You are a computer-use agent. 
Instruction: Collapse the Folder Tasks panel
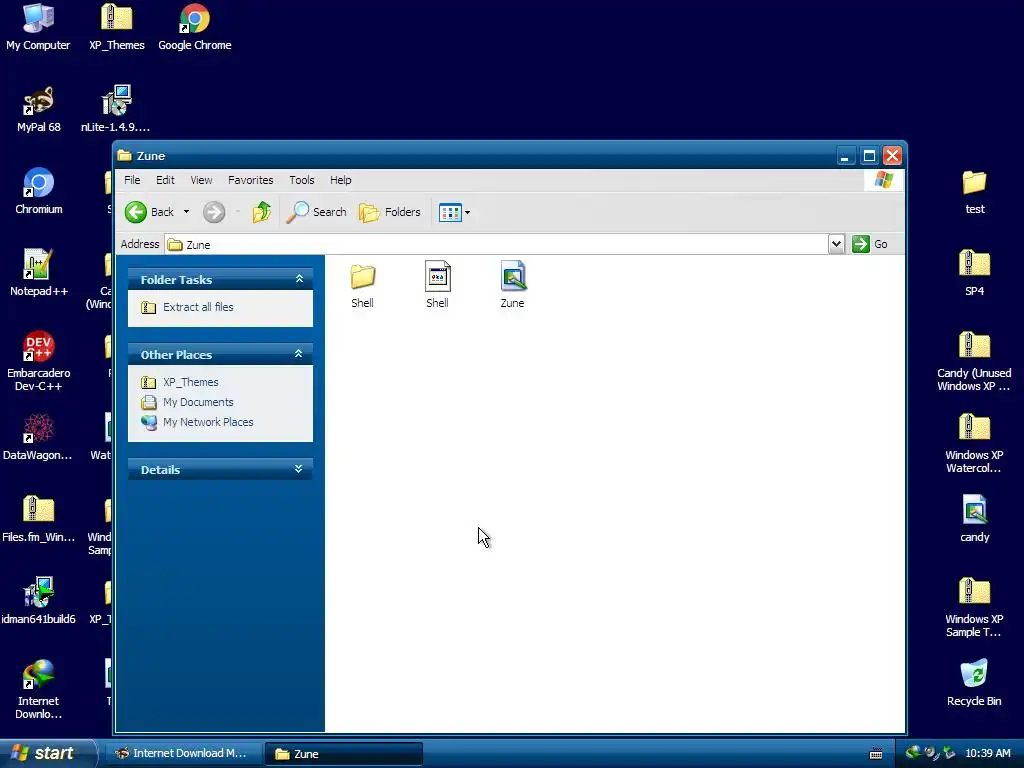(299, 279)
